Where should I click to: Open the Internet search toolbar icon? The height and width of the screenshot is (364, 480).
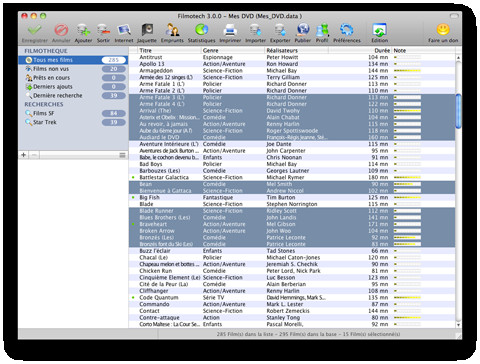pos(124,31)
